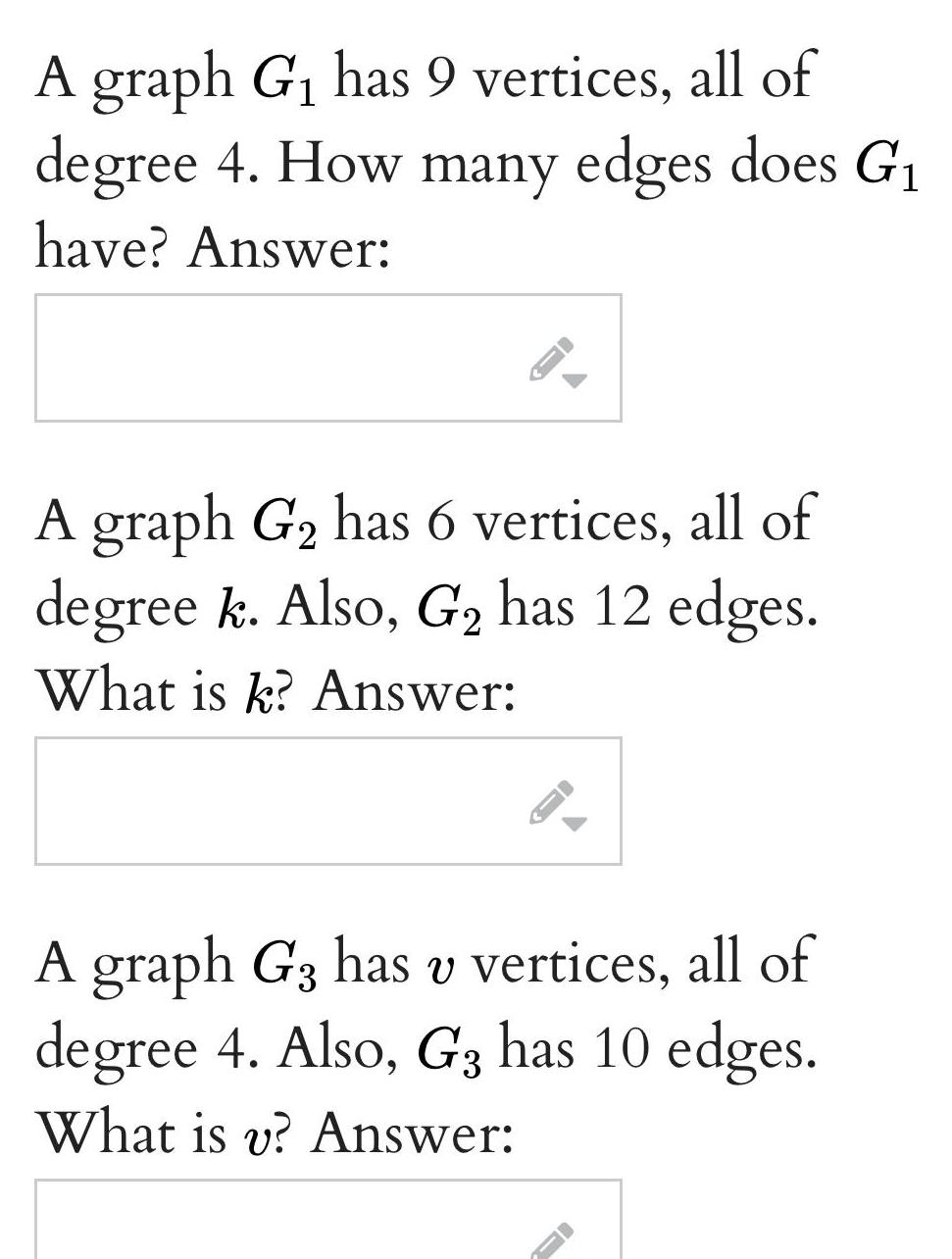
Task: Click the word 'Answer:' above the second box
Action: [x=415, y=691]
